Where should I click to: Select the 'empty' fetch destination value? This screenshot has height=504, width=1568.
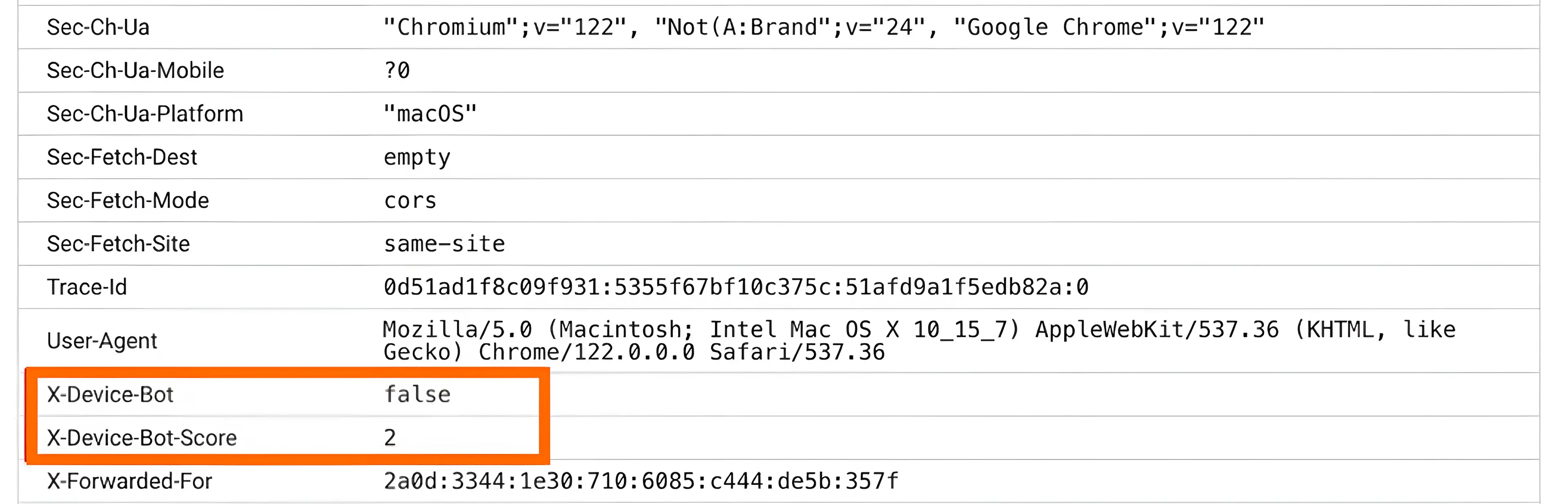point(417,158)
